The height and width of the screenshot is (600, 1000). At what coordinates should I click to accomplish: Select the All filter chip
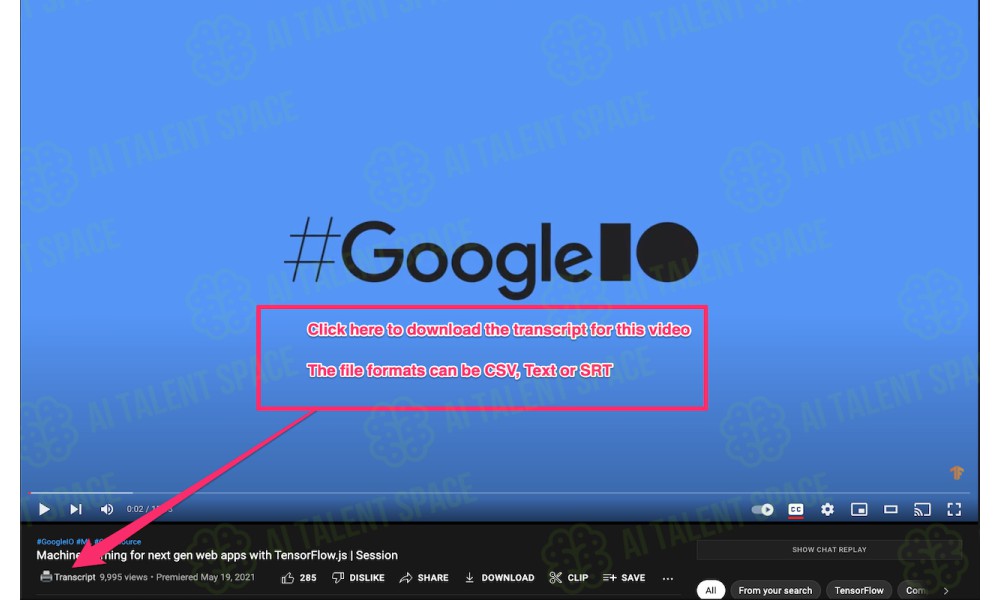[x=710, y=590]
